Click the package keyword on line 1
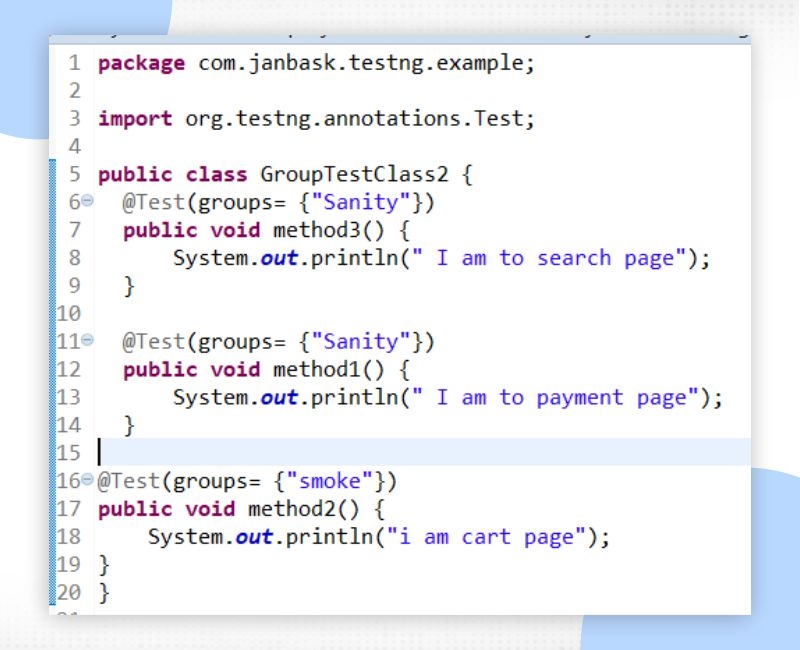Viewport: 800px width, 650px height. [x=141, y=63]
